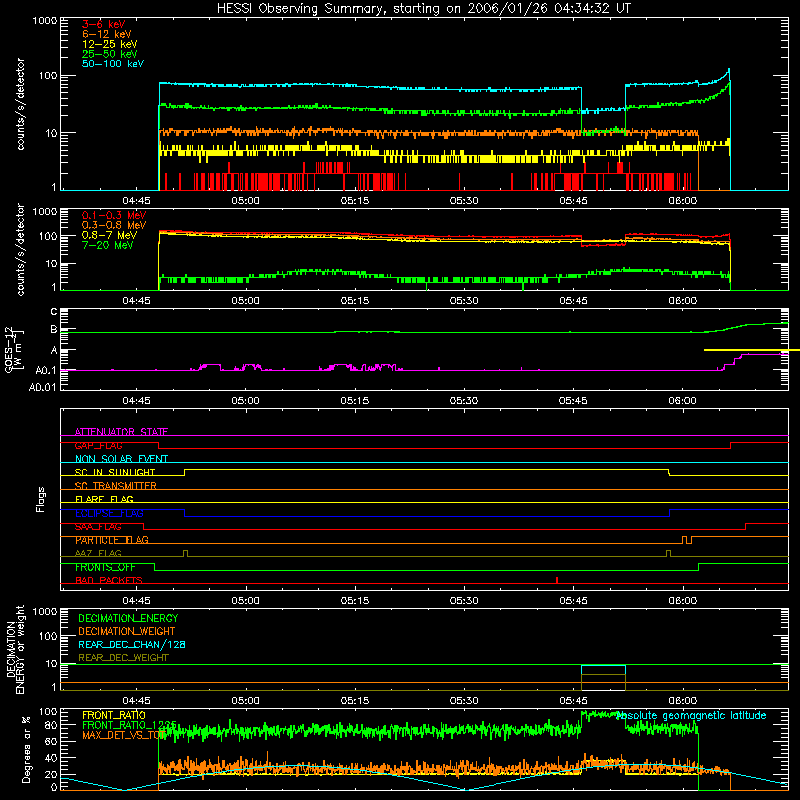800x800 pixels.
Task: Select the SC_IN_SUNLIGHT flag label
Action: coord(115,472)
